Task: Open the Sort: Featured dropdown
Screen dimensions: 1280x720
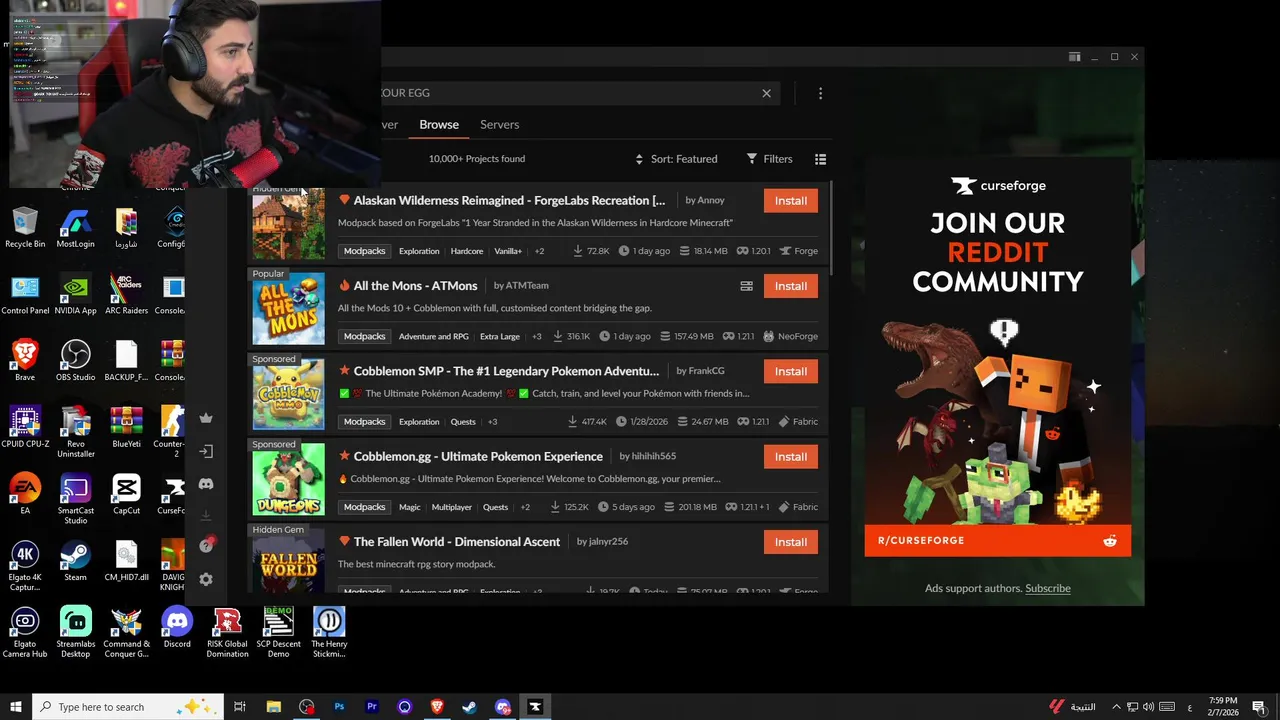Action: pos(676,159)
